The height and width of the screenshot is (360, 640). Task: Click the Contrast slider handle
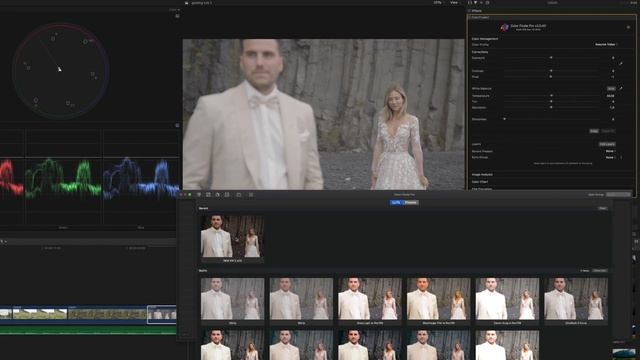[x=551, y=71]
